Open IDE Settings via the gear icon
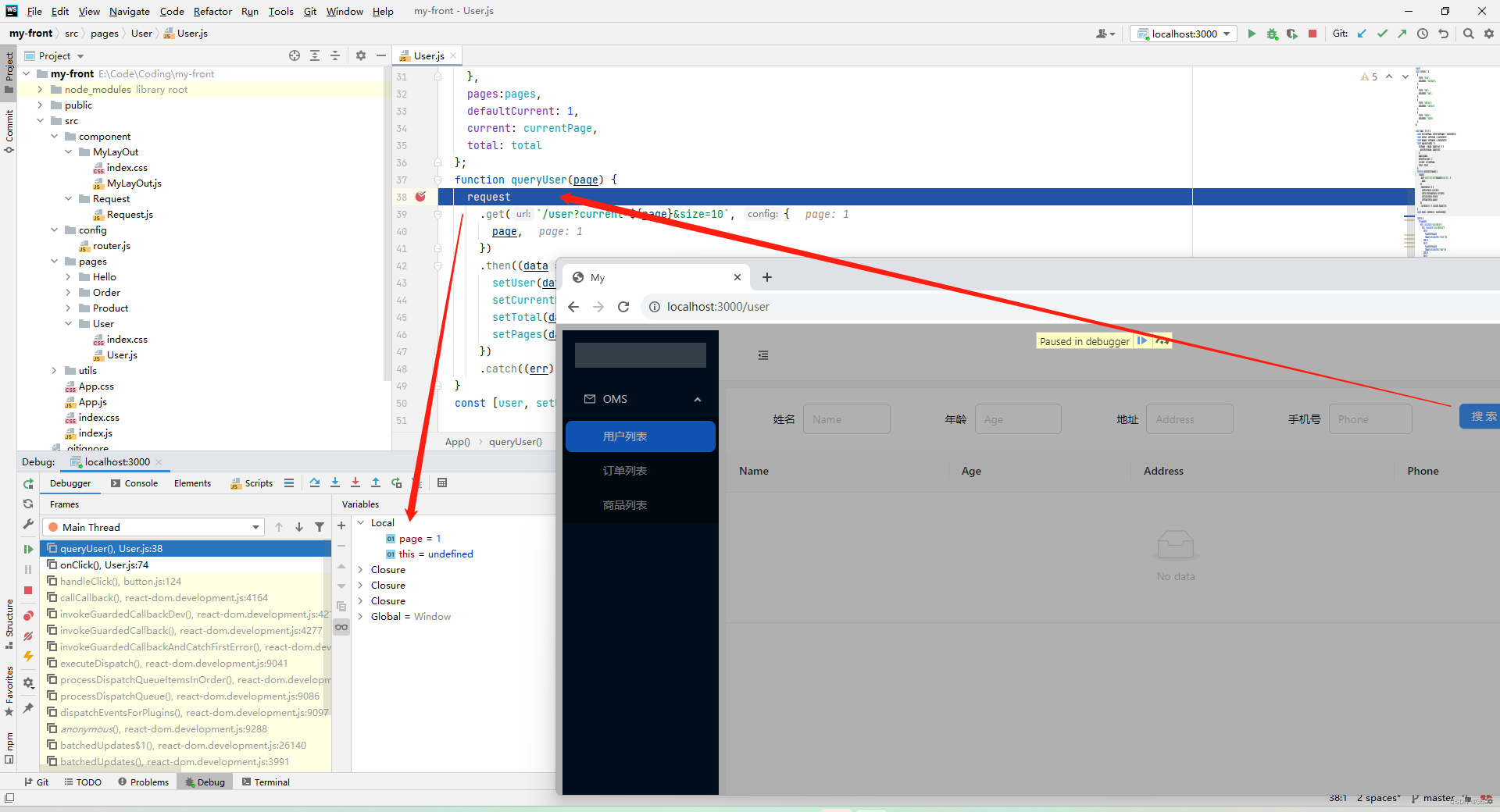Screen dimensions: 1500x812 (1489, 34)
